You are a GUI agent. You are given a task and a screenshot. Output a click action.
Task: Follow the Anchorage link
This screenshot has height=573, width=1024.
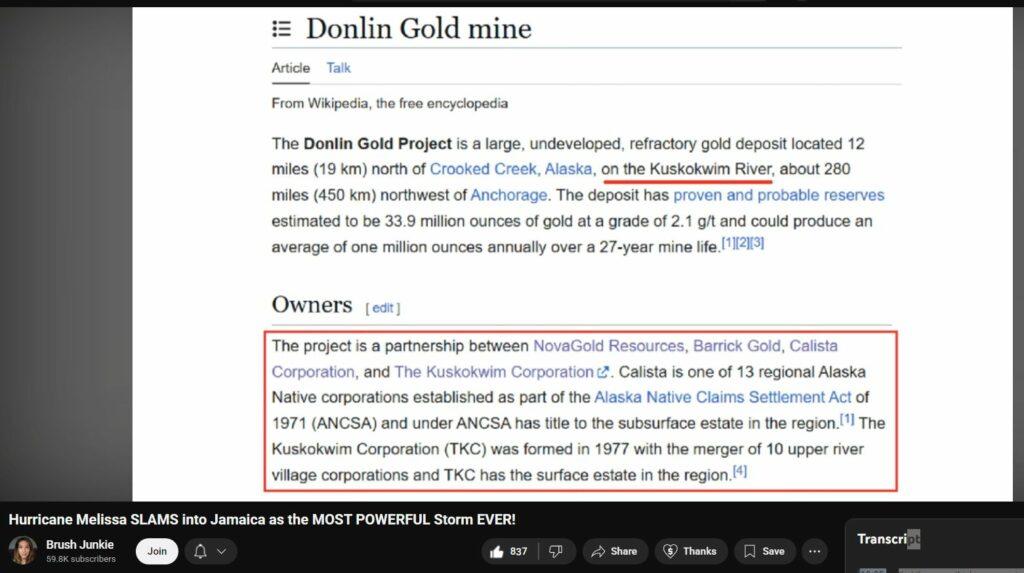point(509,195)
